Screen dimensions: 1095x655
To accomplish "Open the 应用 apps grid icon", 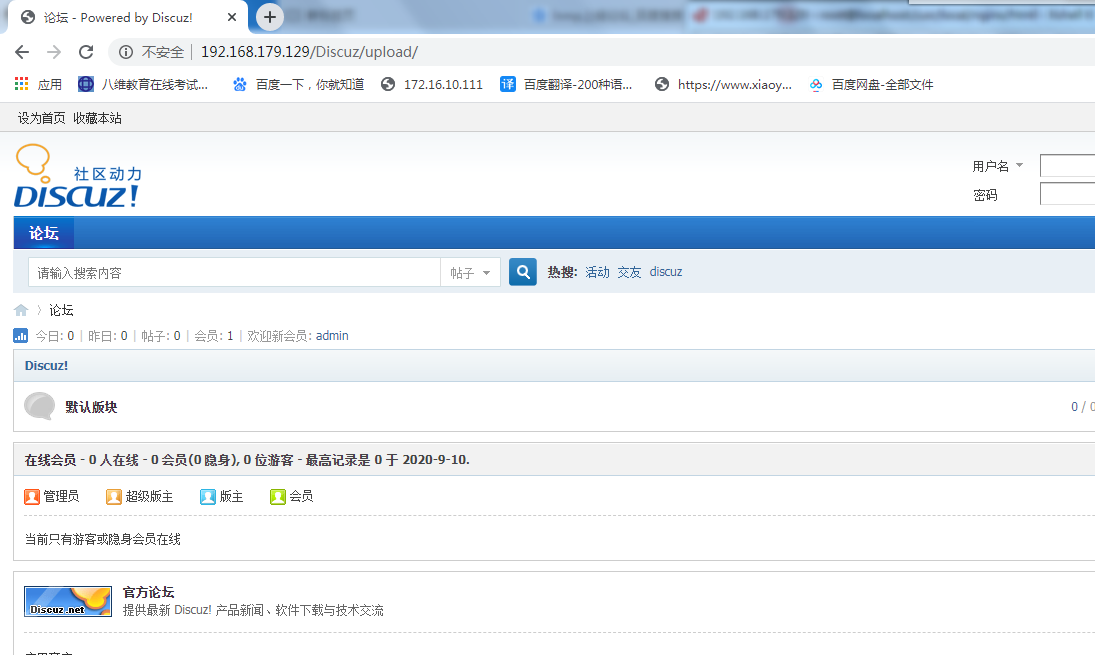I will (22, 84).
